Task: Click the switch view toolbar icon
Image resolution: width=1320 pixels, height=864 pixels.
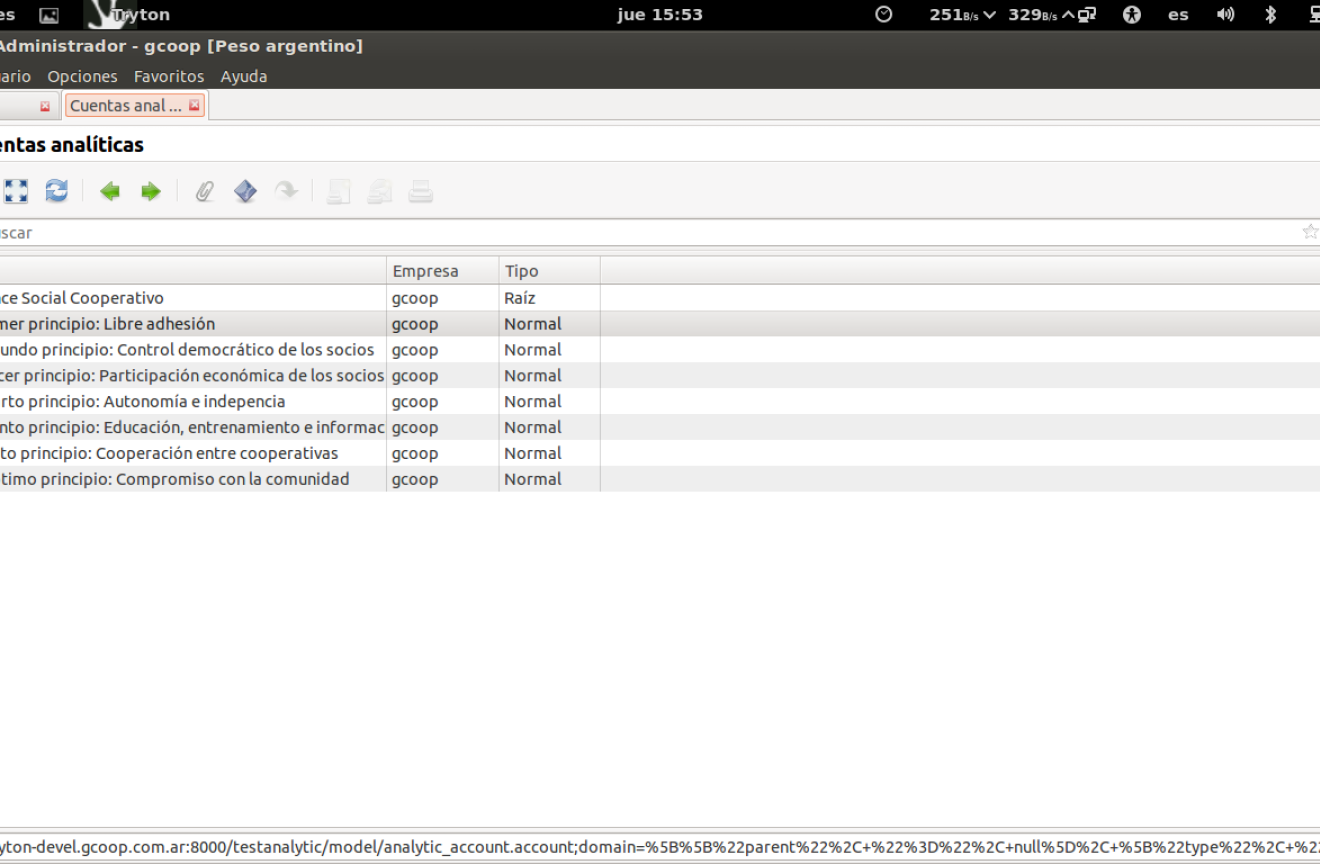Action: tap(15, 191)
